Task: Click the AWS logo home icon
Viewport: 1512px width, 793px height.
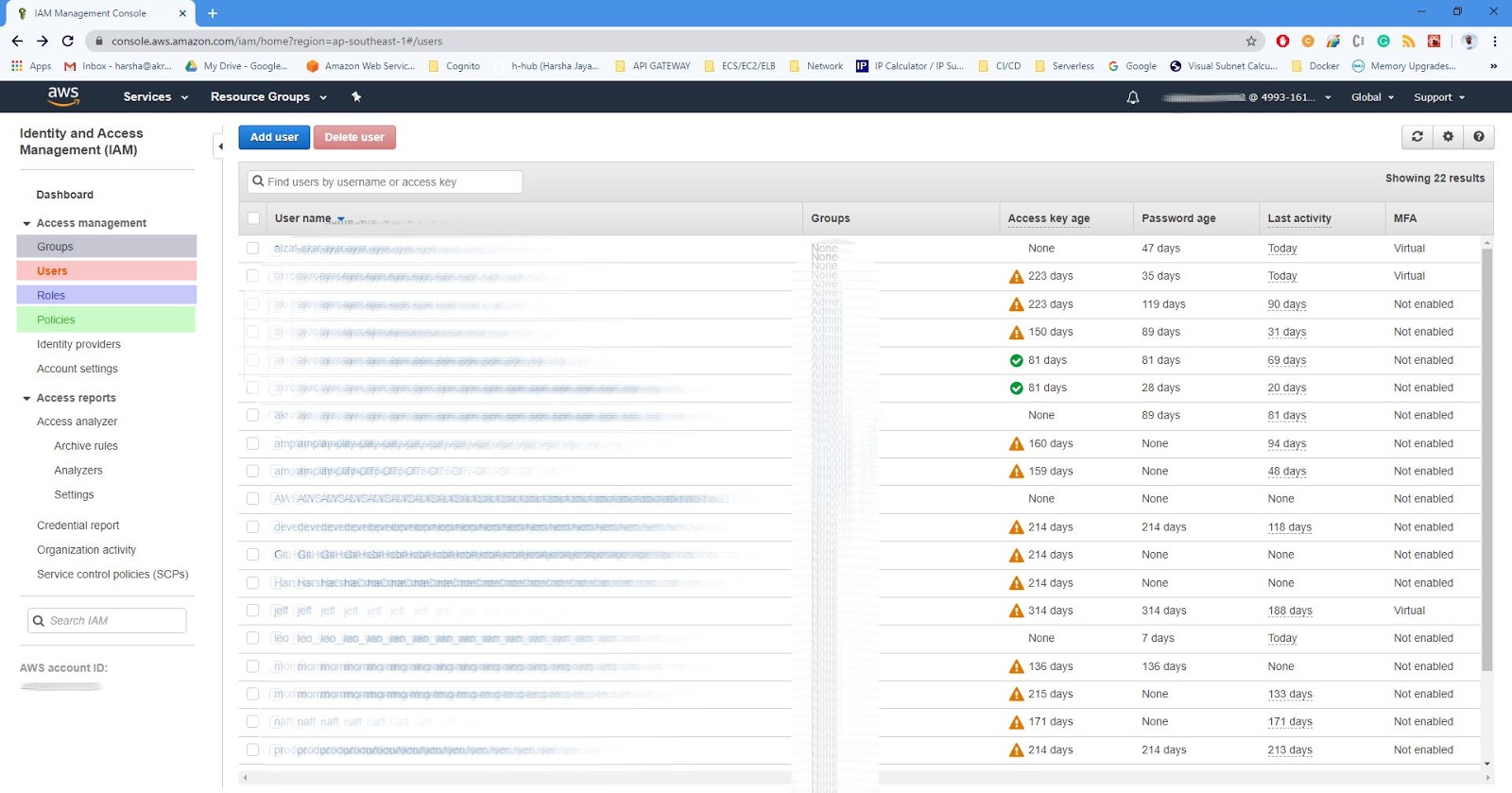Action: pos(63,95)
